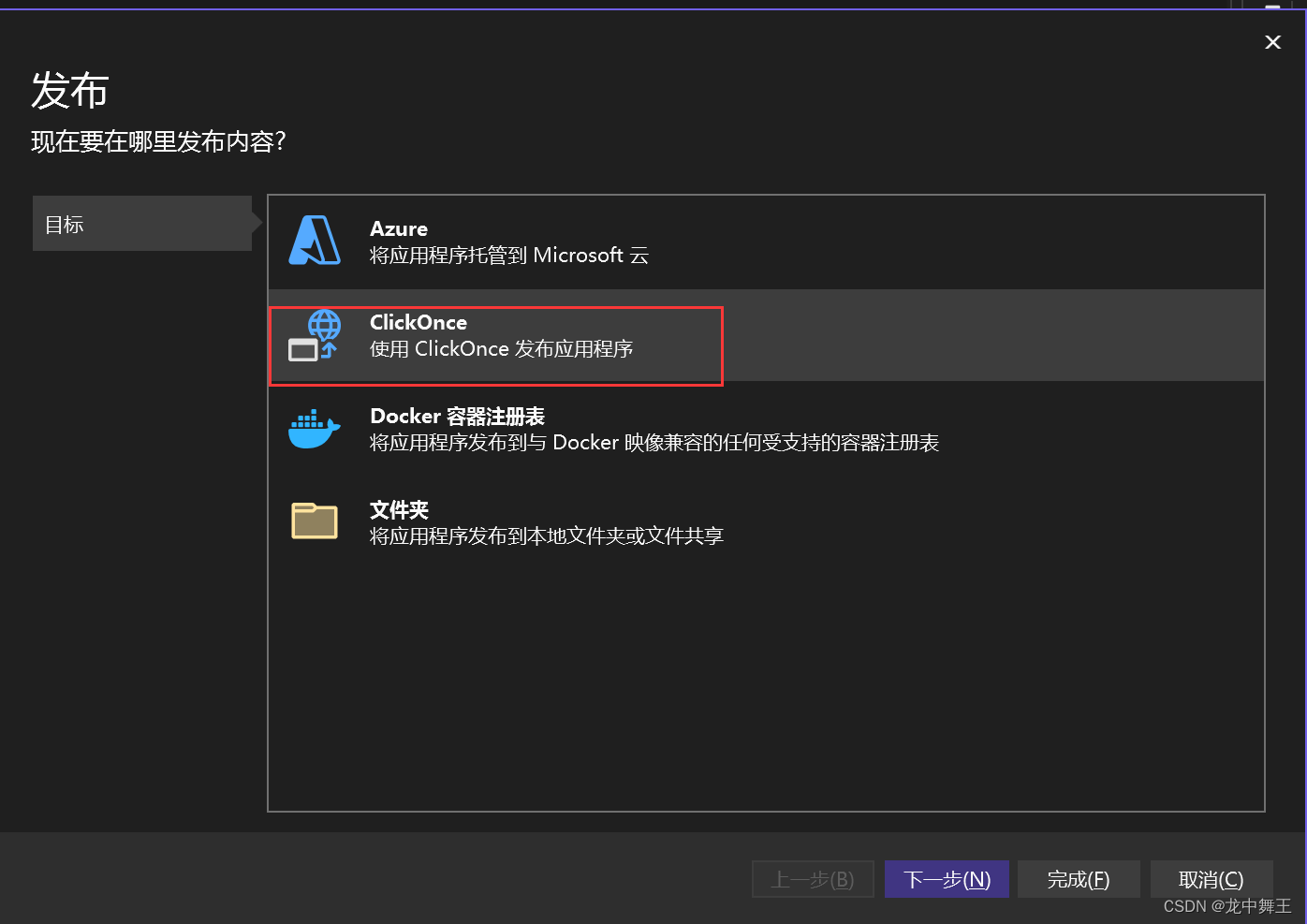Click description 使用 ClickOnce 发布应用程序

[502, 348]
